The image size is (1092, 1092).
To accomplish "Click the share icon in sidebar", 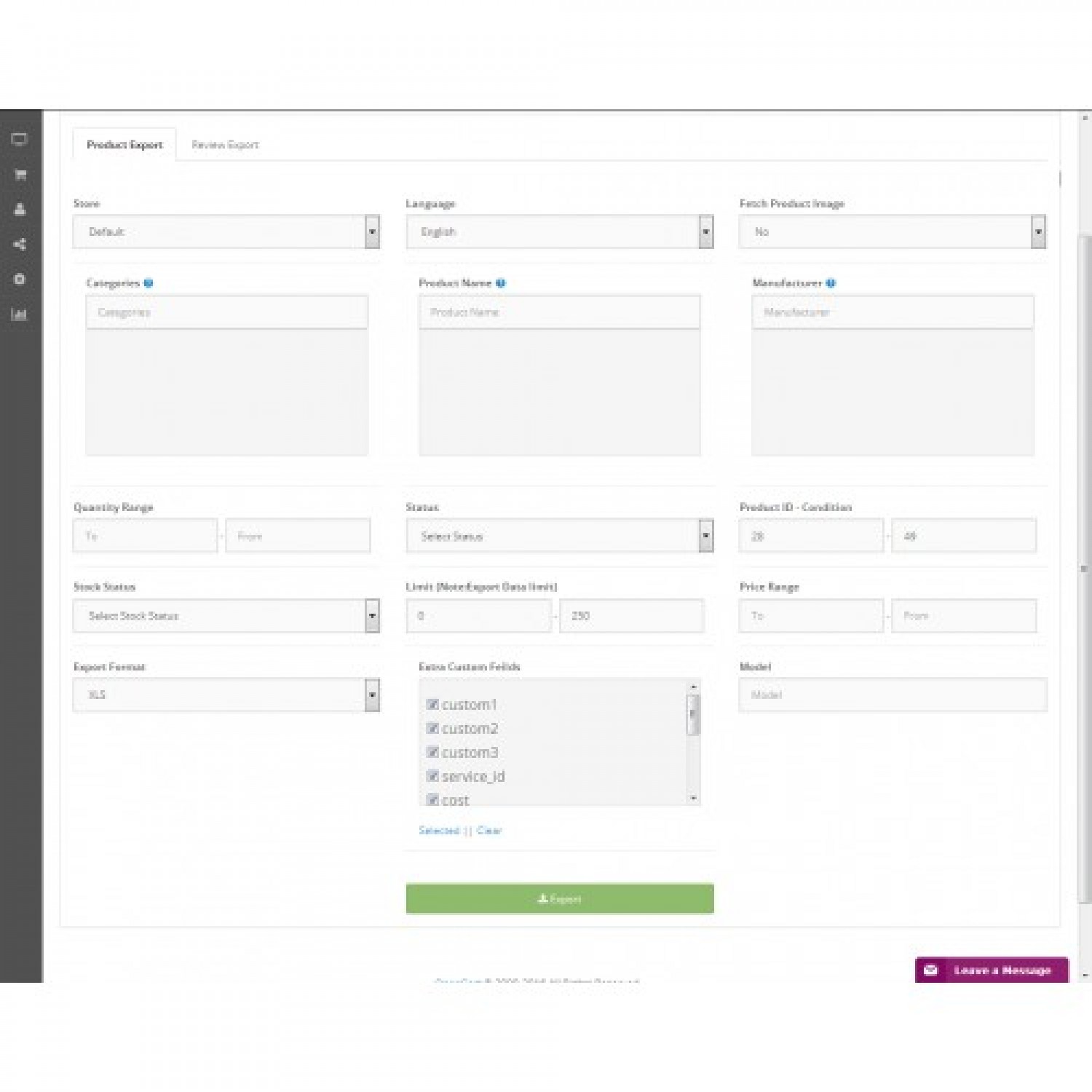I will click(x=20, y=245).
